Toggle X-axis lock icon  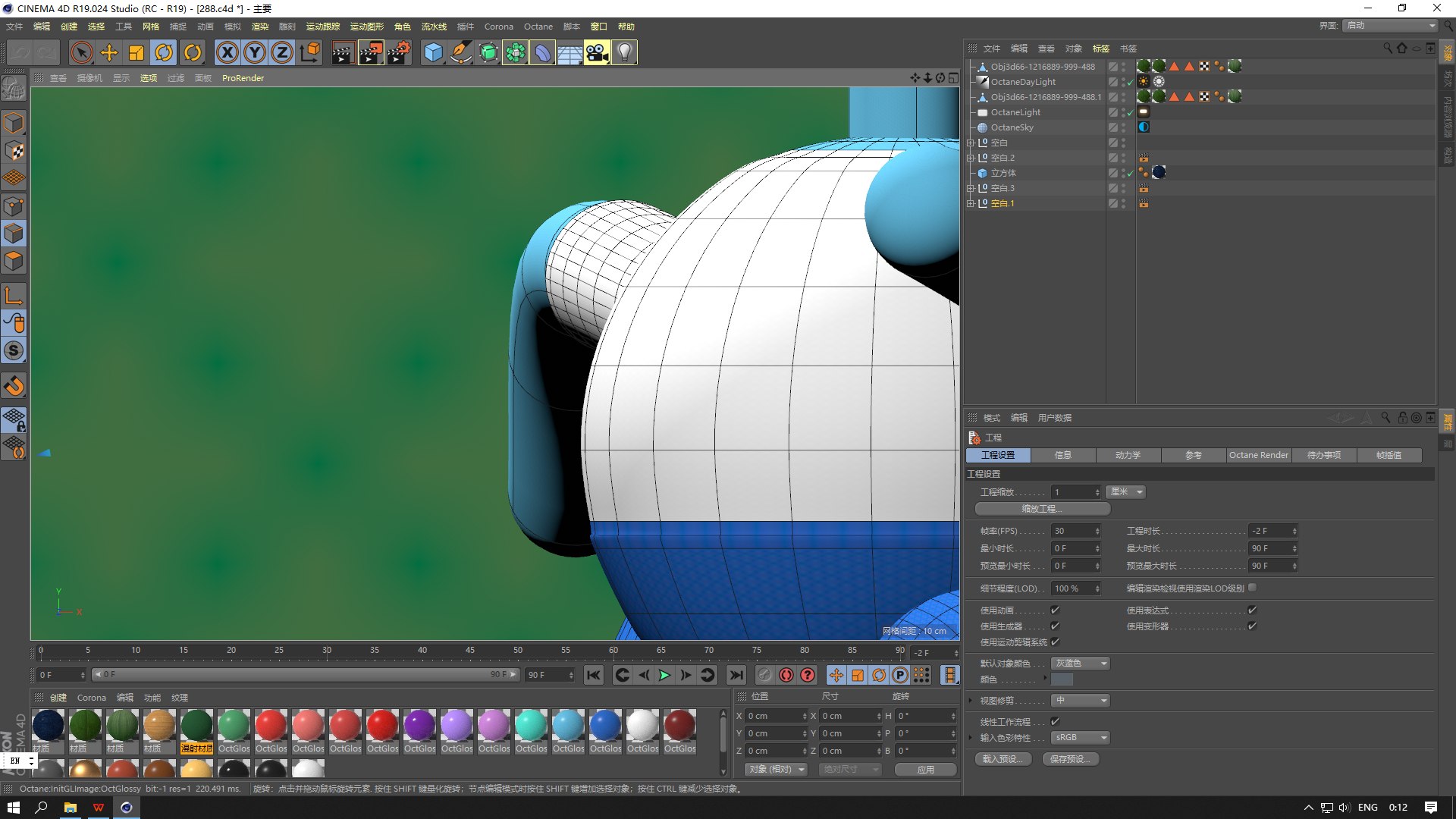click(227, 52)
